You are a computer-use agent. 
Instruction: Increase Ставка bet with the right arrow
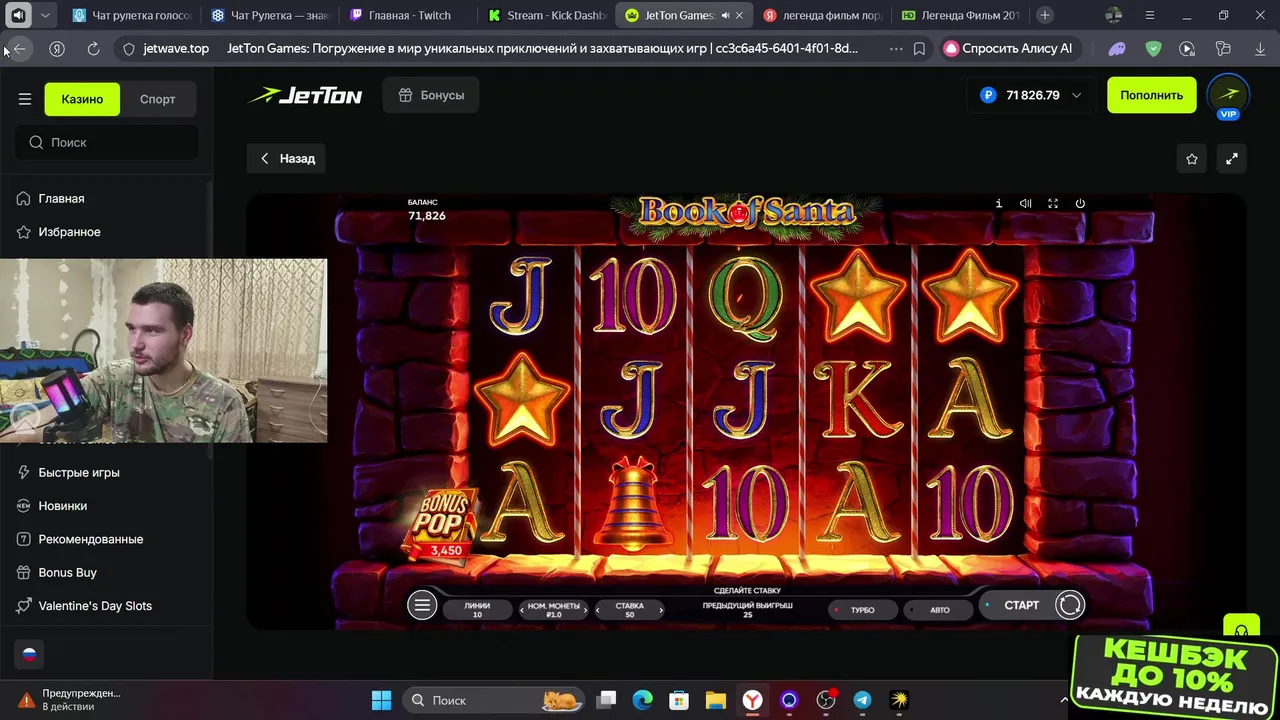[x=660, y=610]
